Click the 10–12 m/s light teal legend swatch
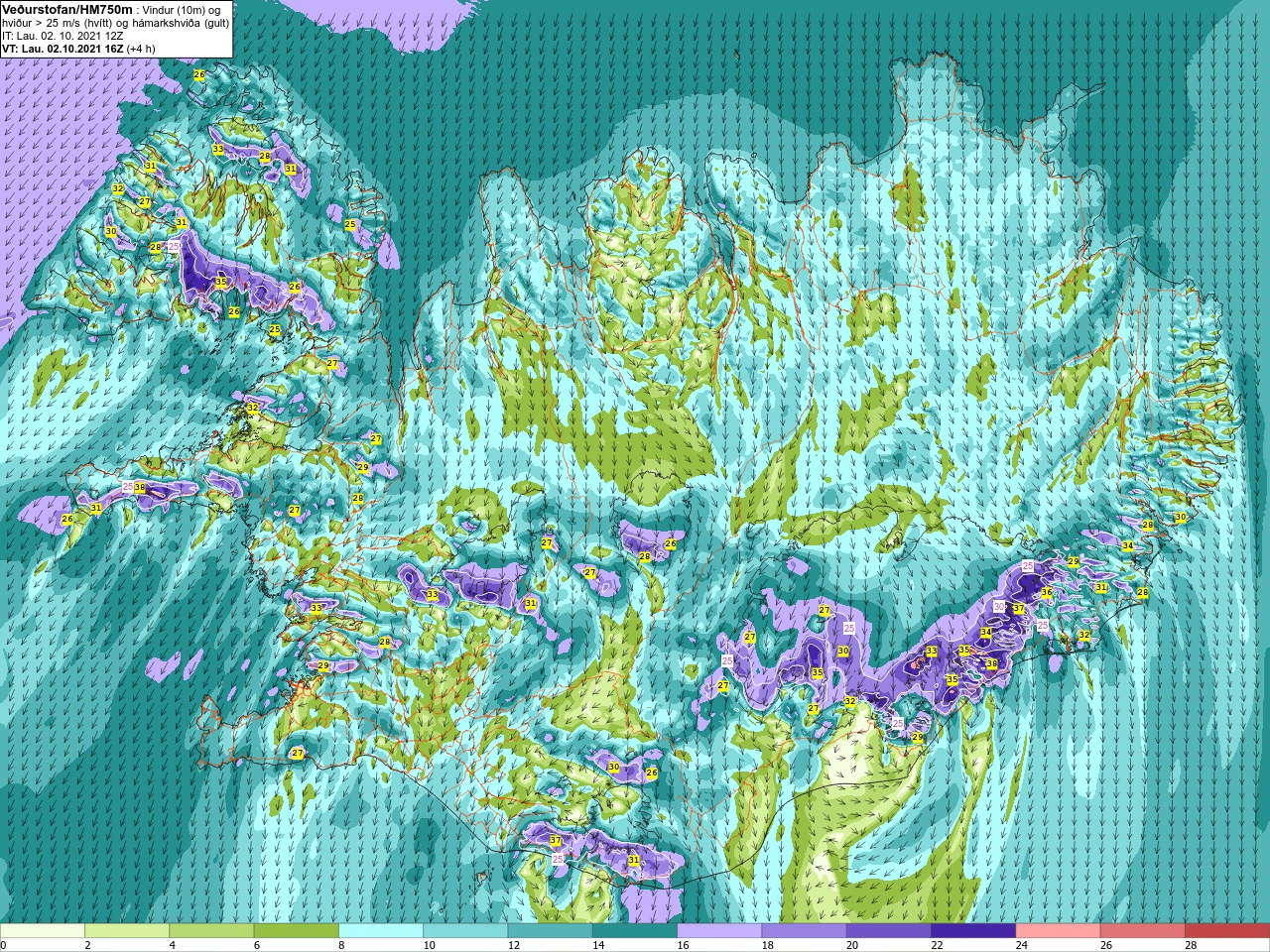The image size is (1270, 952). point(465,930)
